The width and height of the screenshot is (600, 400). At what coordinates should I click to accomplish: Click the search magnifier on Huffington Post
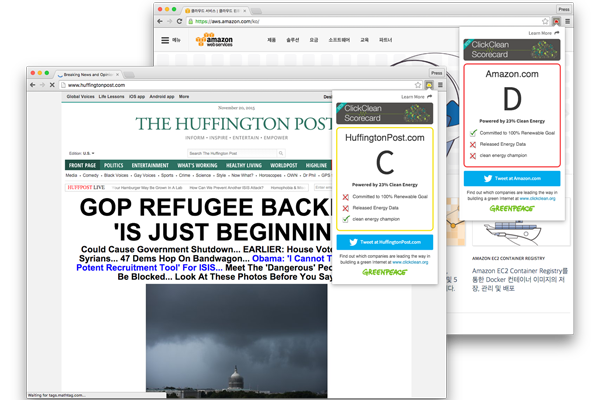tap(281, 153)
